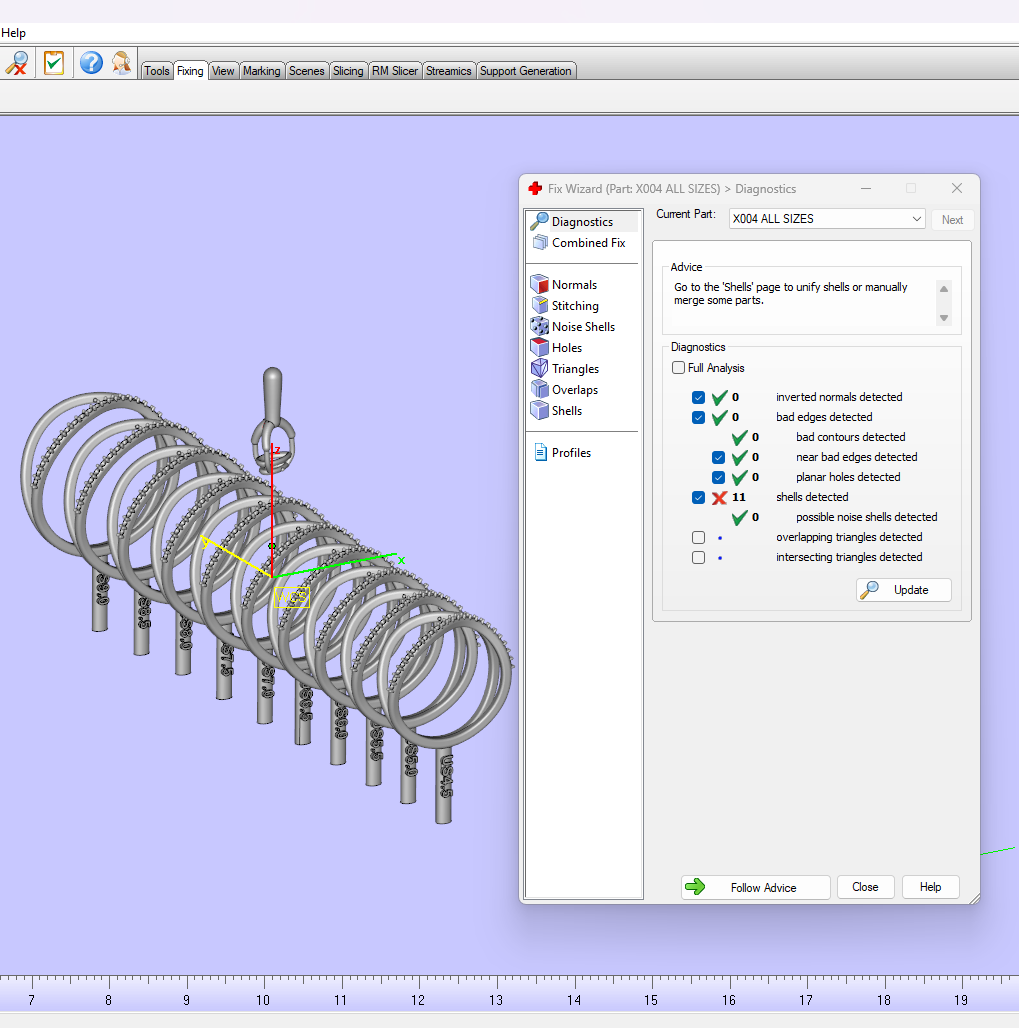Image resolution: width=1019 pixels, height=1028 pixels.
Task: Click the blue help question mark icon
Action: [x=91, y=63]
